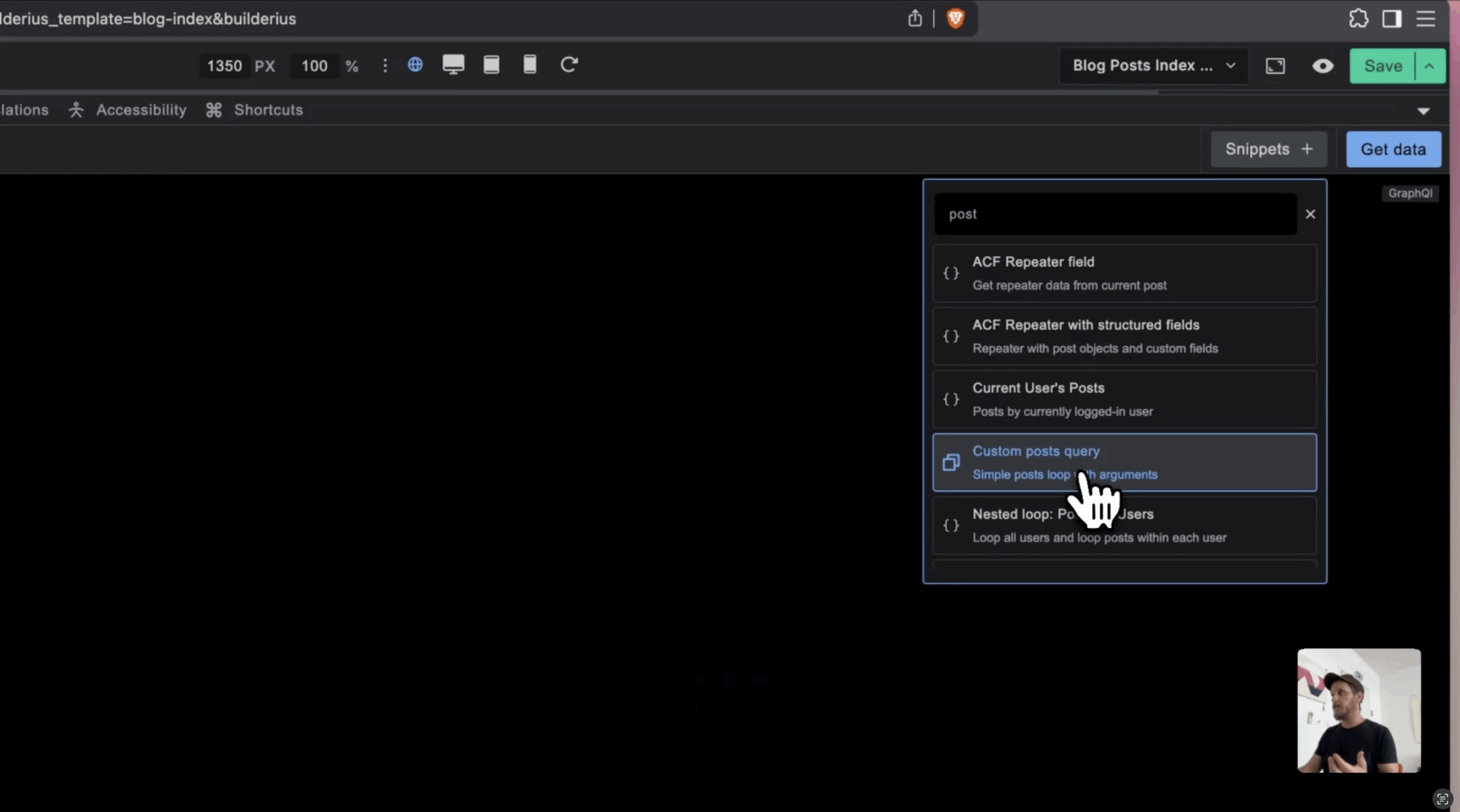1460x812 pixels.
Task: Toggle preview eye icon
Action: pos(1323,66)
